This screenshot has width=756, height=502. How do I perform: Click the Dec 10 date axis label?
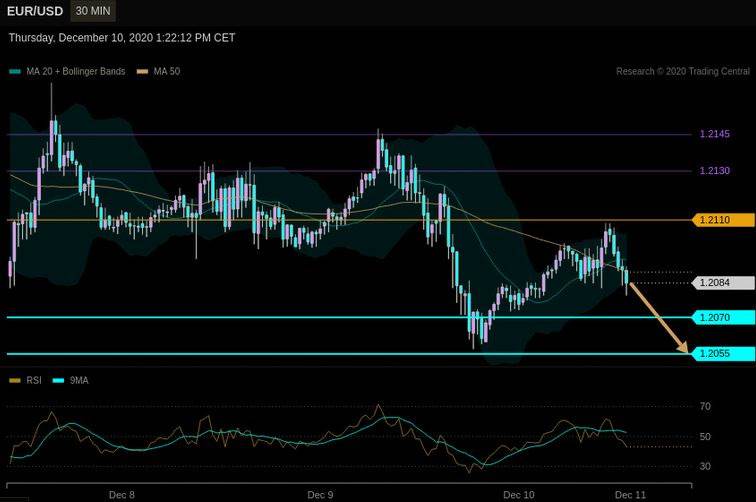coord(519,495)
